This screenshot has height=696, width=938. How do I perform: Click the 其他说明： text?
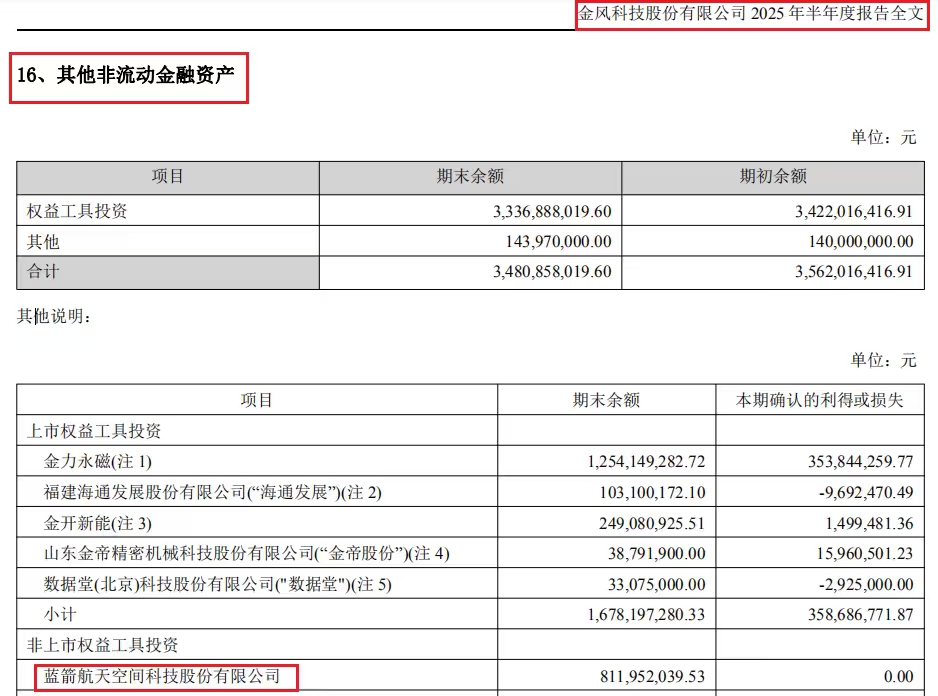pyautogui.click(x=54, y=316)
